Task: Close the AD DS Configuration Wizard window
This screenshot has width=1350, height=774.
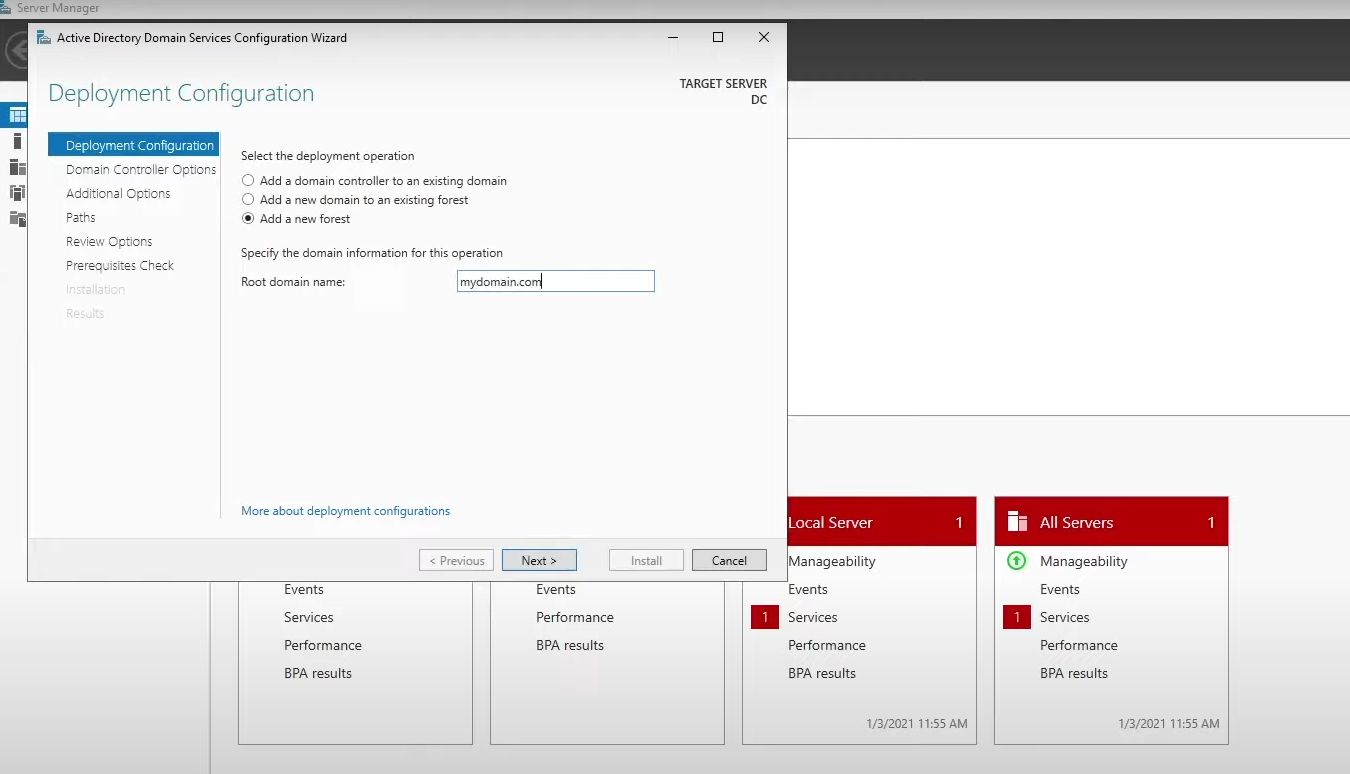Action: click(764, 37)
